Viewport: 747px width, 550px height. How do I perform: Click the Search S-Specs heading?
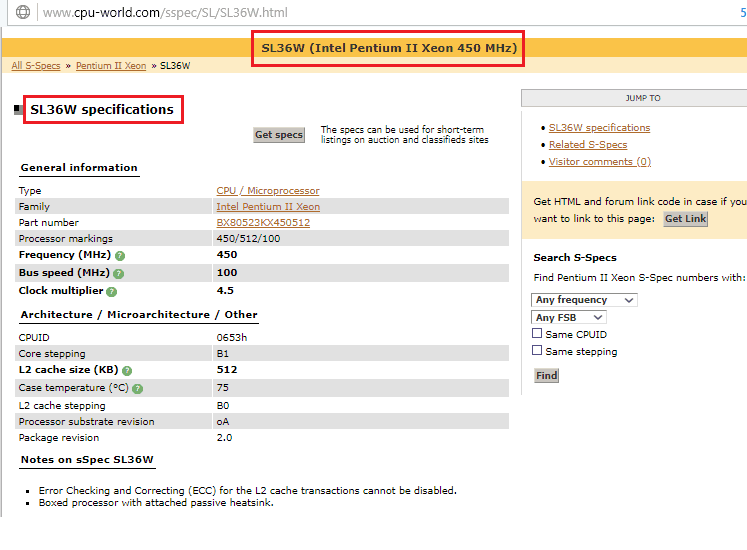click(x=575, y=258)
